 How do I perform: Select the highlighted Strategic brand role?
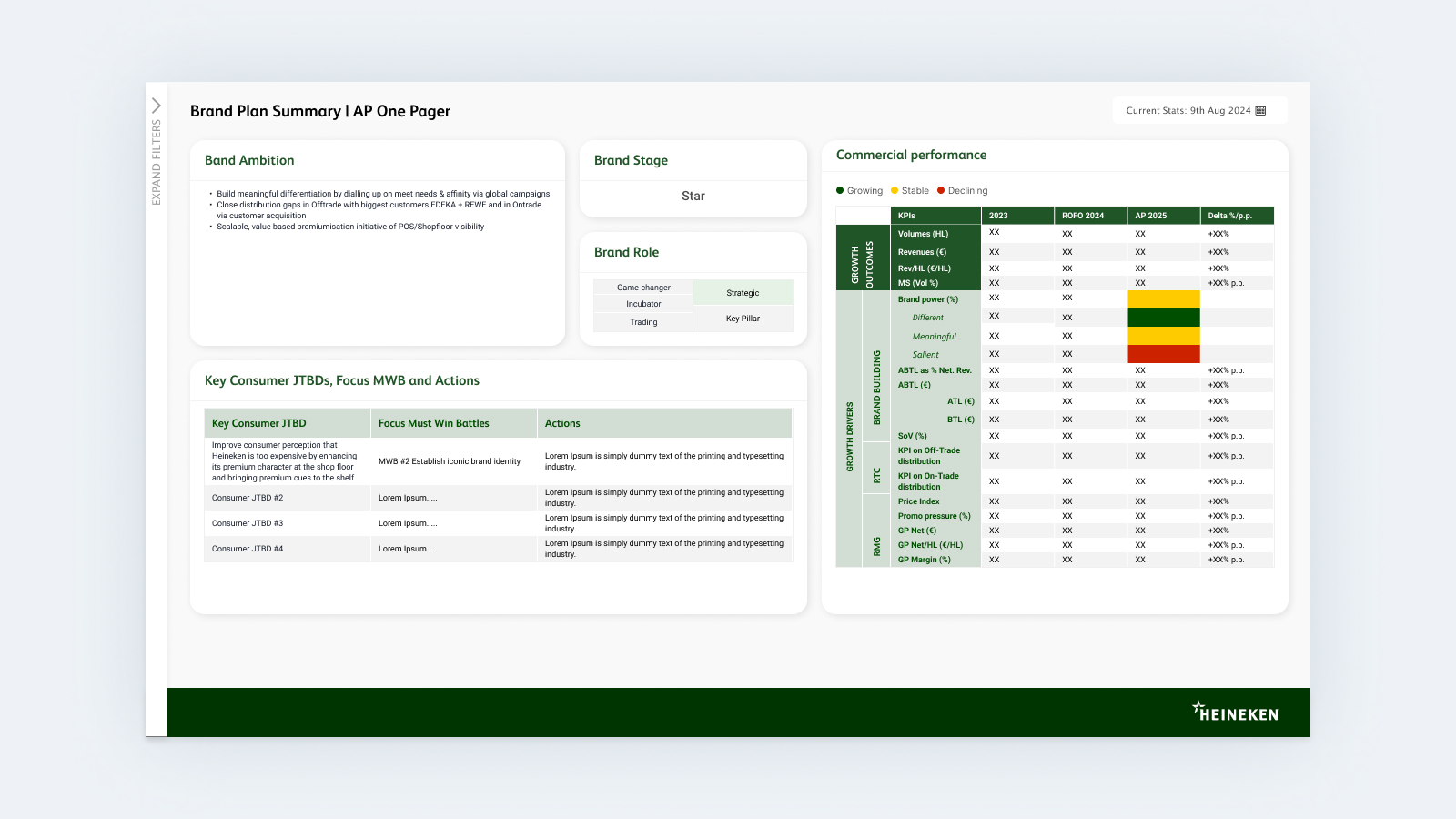coord(743,292)
